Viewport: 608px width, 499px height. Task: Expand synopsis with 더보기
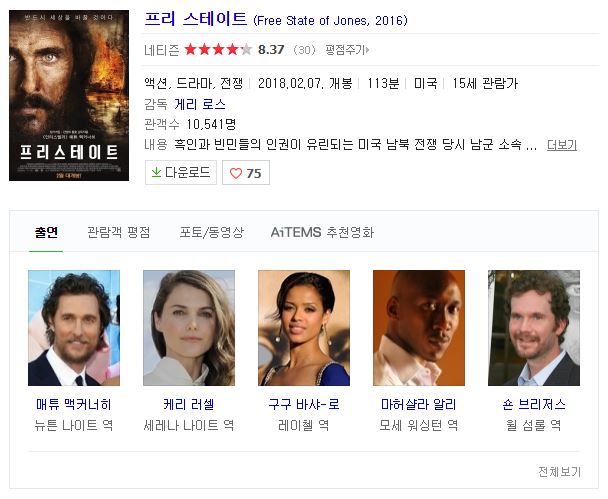[x=562, y=145]
